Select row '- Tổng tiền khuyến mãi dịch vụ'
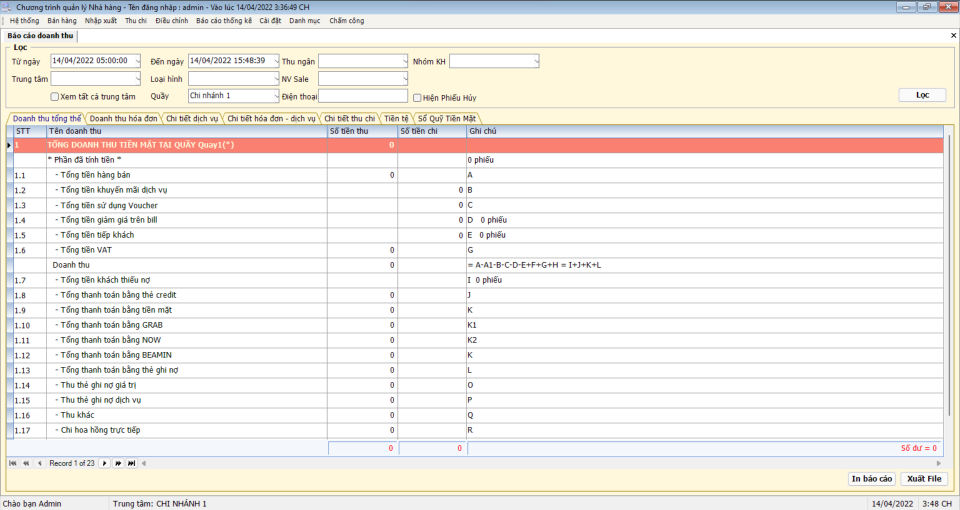This screenshot has width=960, height=510. pyautogui.click(x=478, y=190)
